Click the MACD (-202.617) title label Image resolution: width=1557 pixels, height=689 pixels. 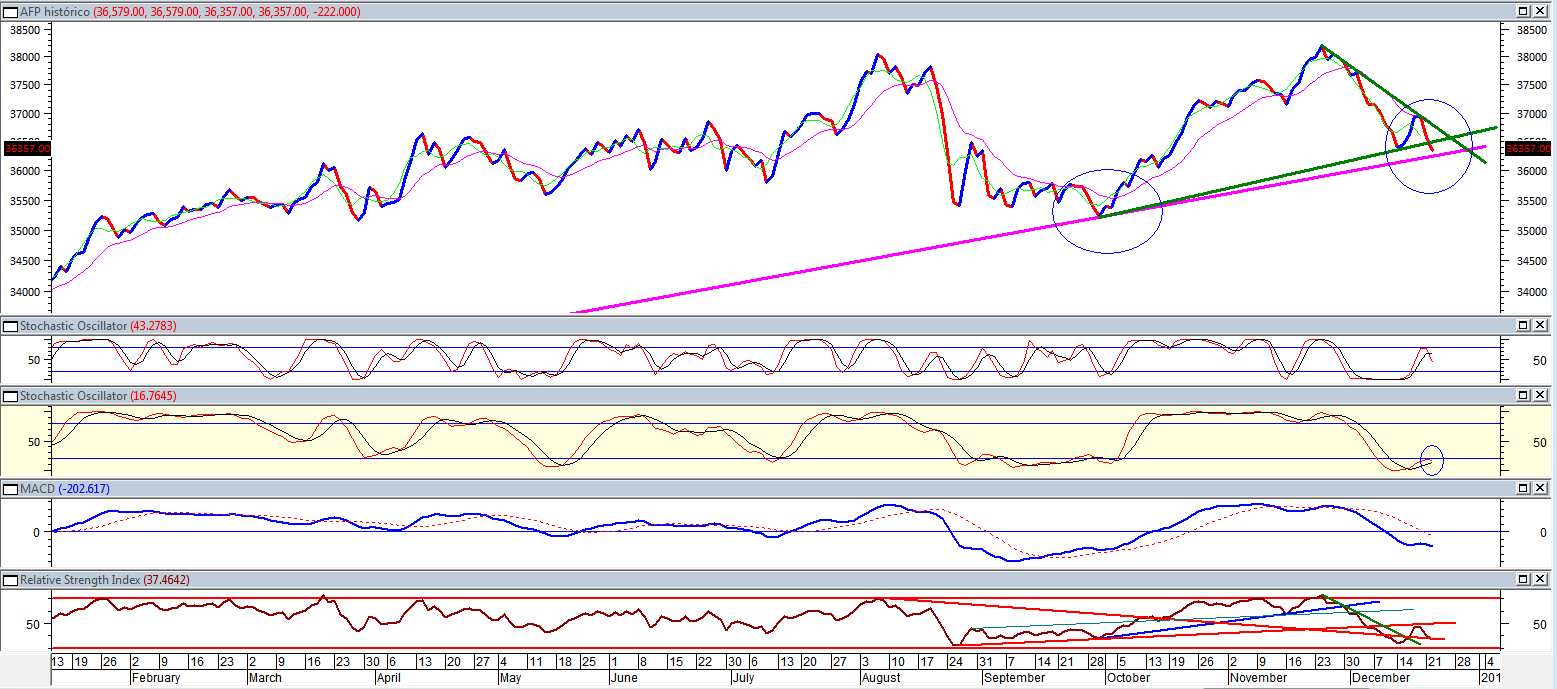pos(65,489)
